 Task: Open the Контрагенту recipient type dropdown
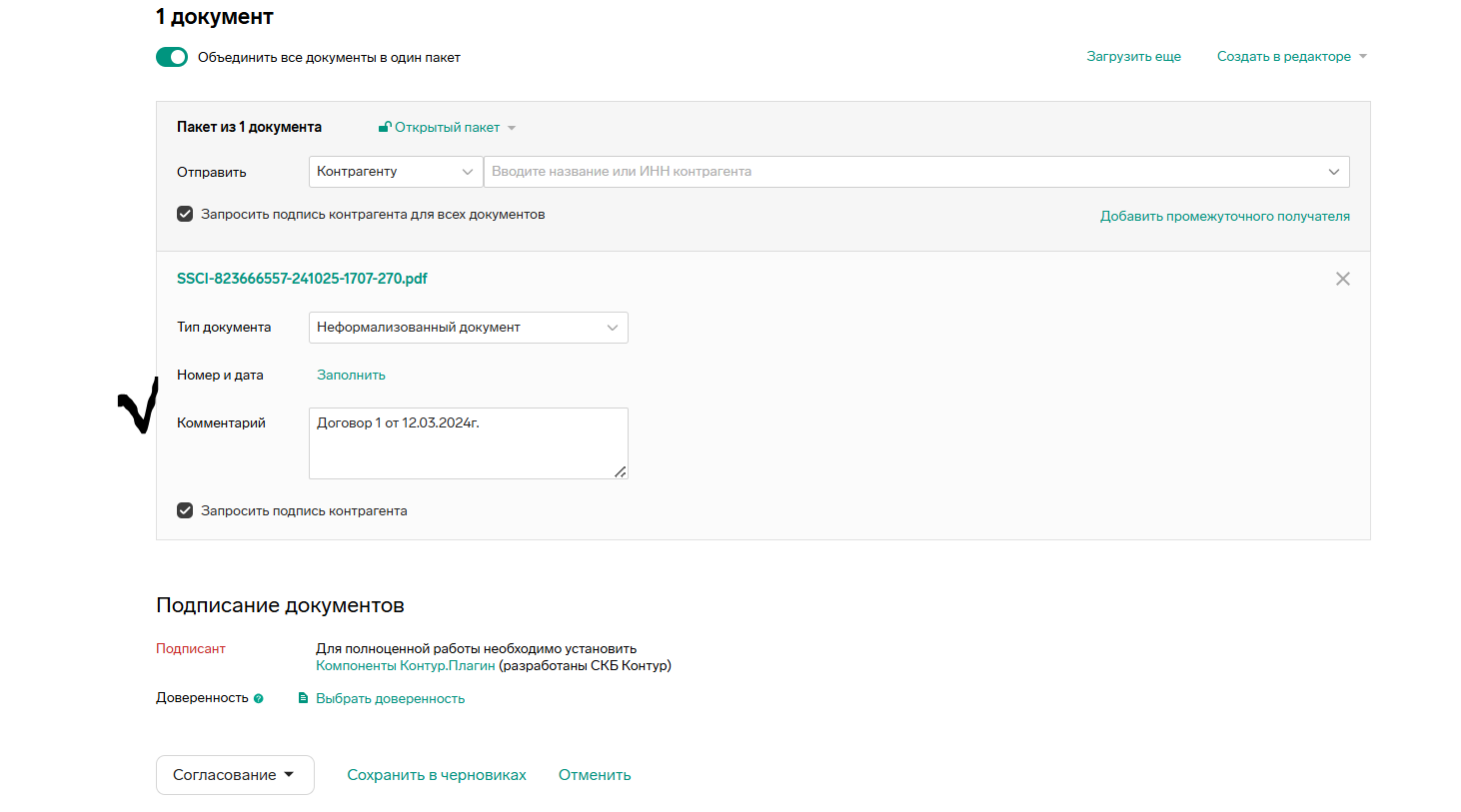coord(395,172)
